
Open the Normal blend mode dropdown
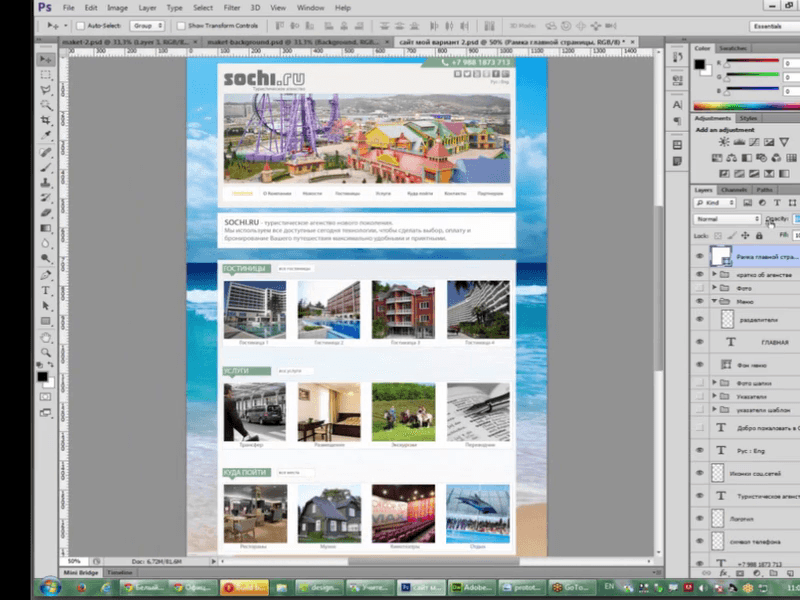point(727,219)
